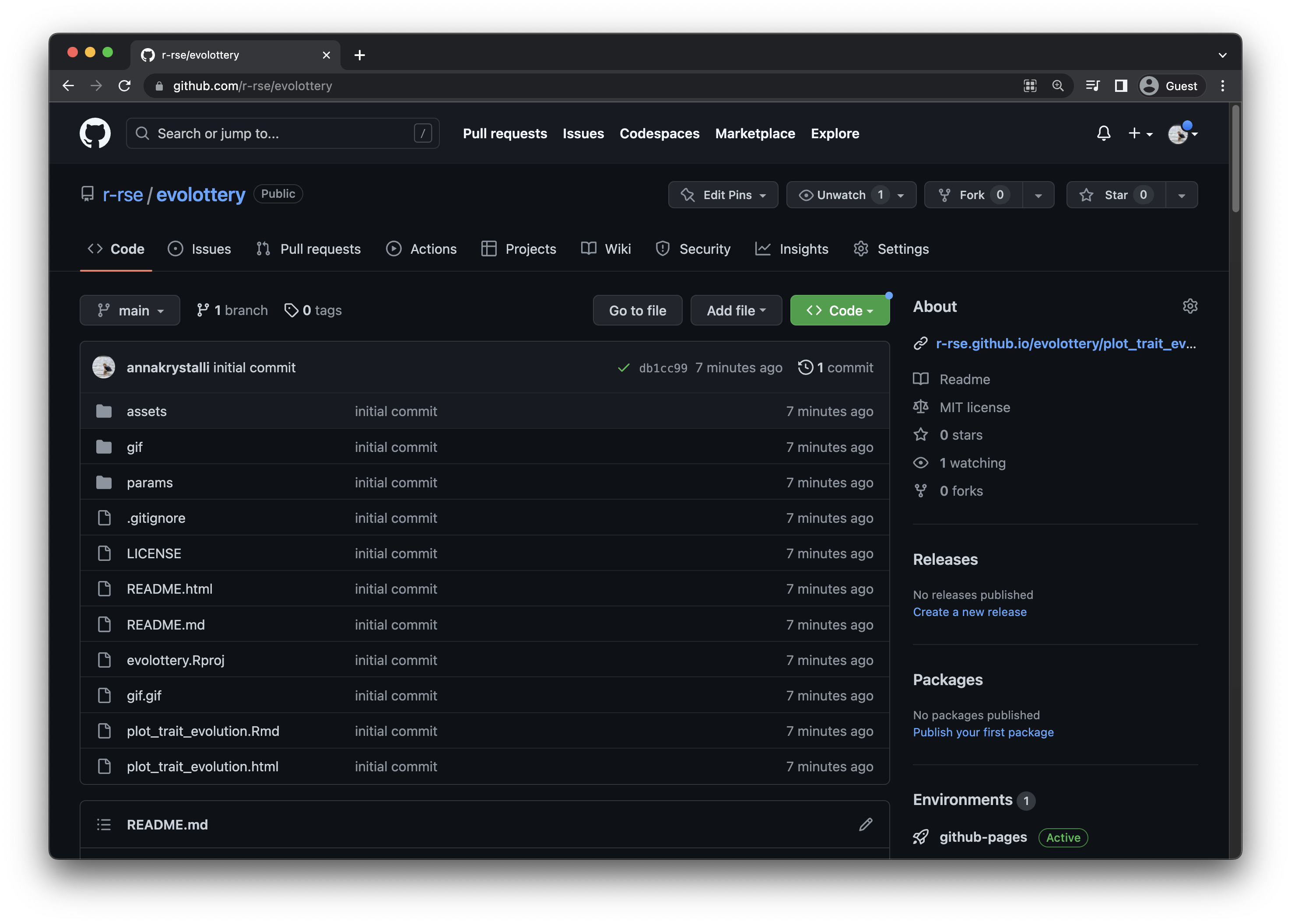Click the install app icon in address bar
The image size is (1291, 924).
point(1030,85)
